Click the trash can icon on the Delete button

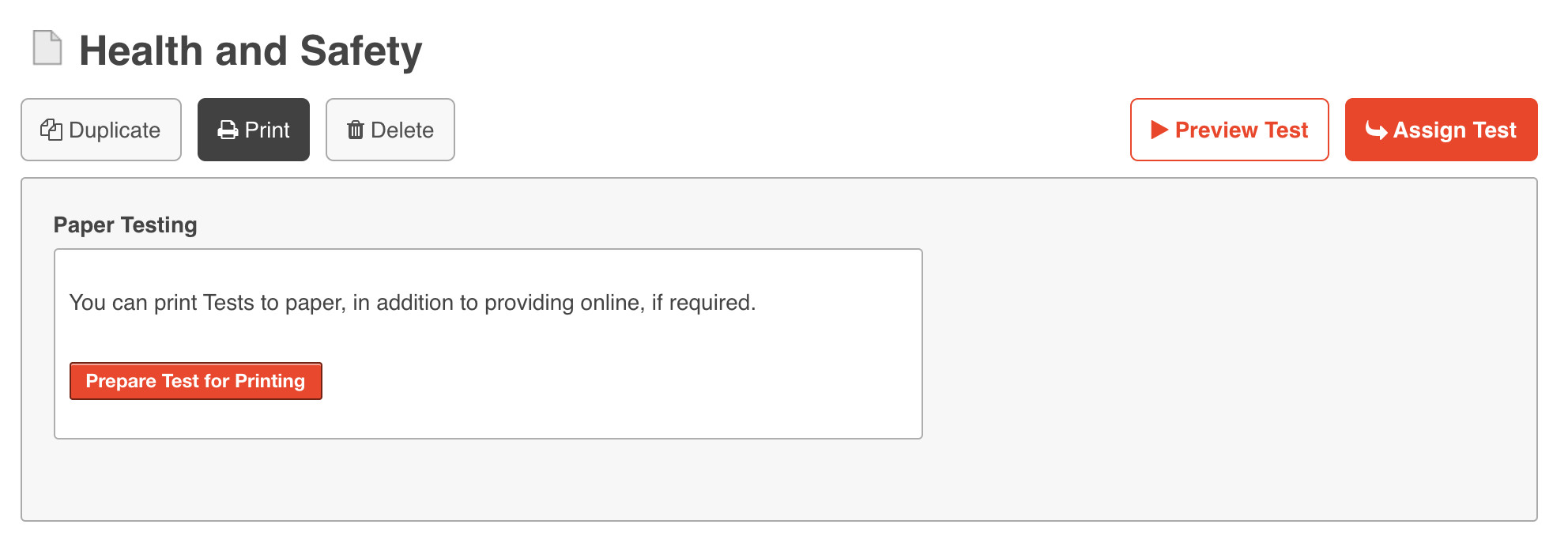tap(356, 130)
